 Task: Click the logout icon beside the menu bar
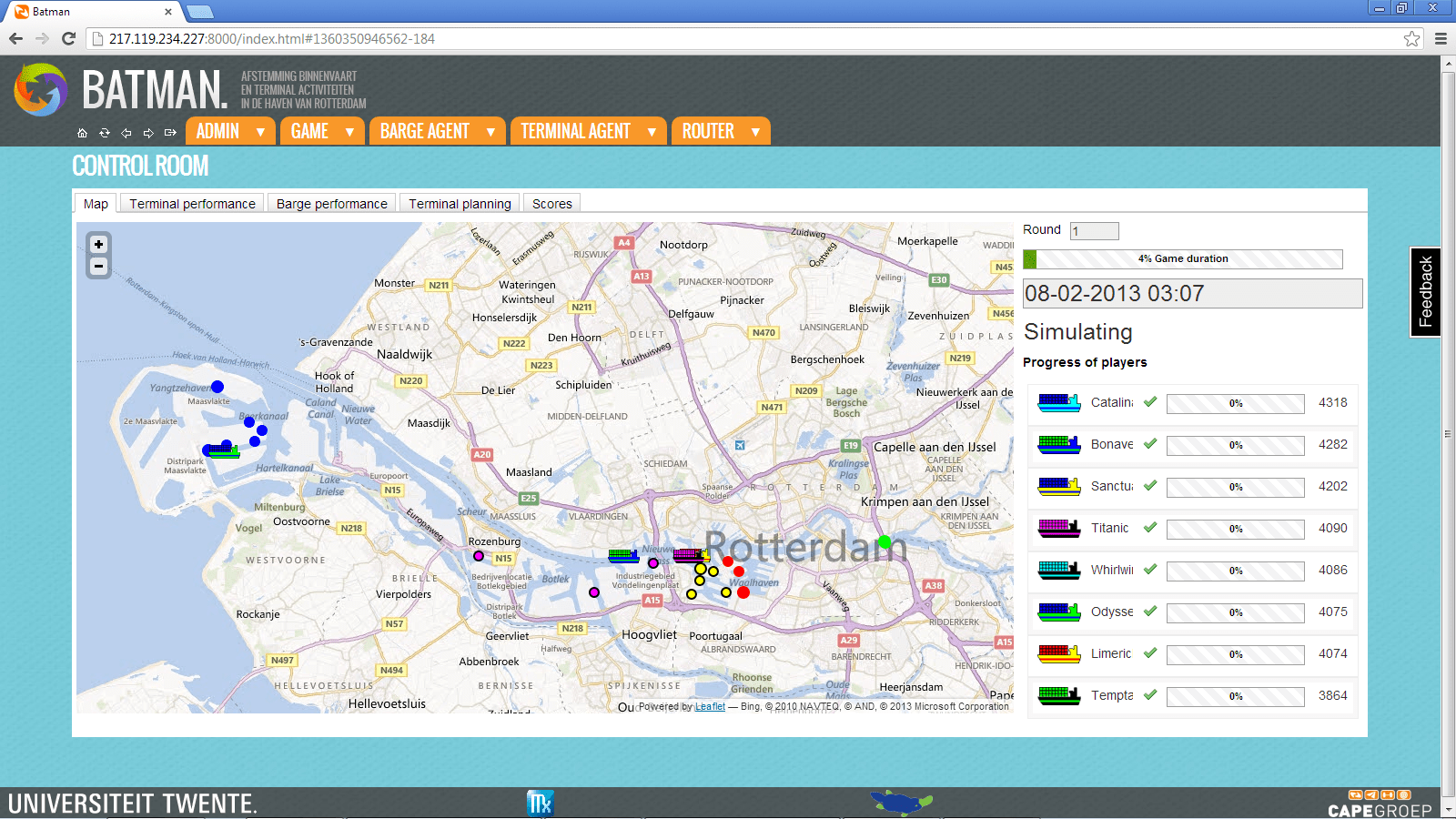coord(170,133)
